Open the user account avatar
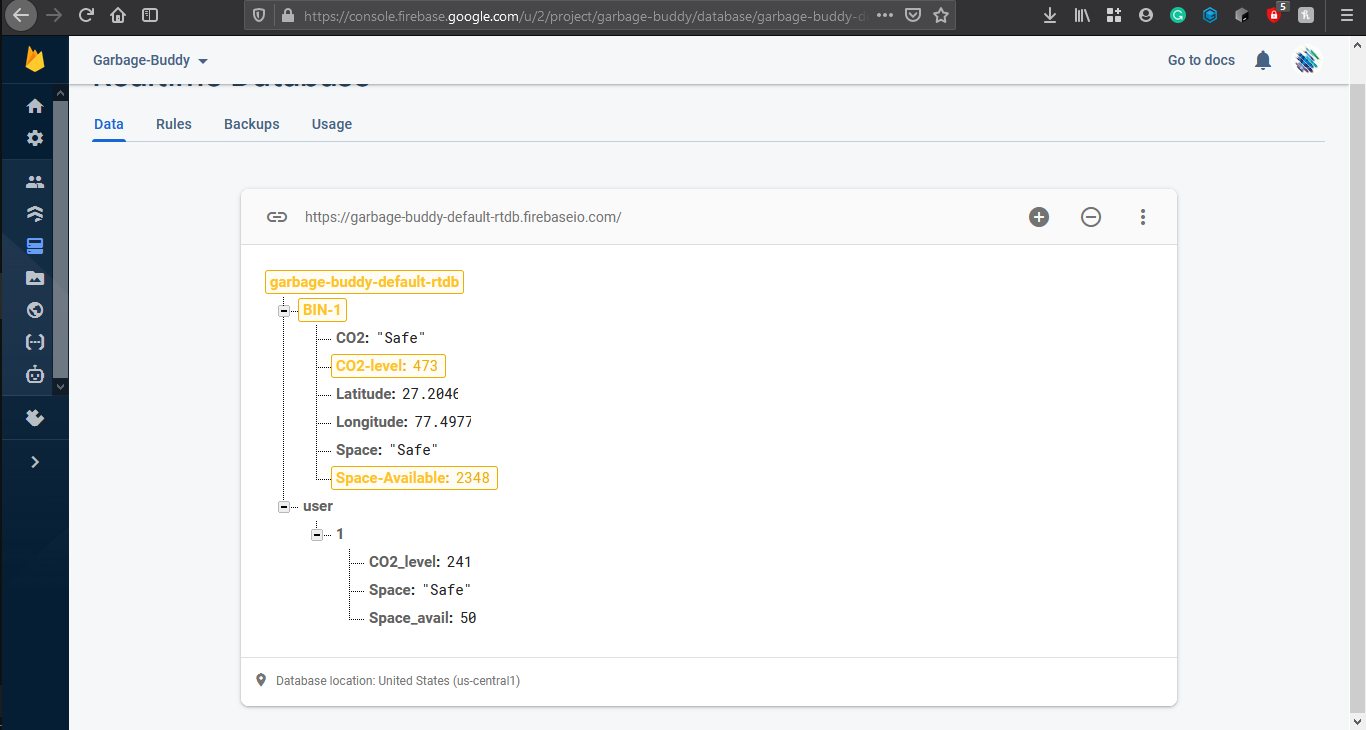The width and height of the screenshot is (1366, 730). point(1307,60)
